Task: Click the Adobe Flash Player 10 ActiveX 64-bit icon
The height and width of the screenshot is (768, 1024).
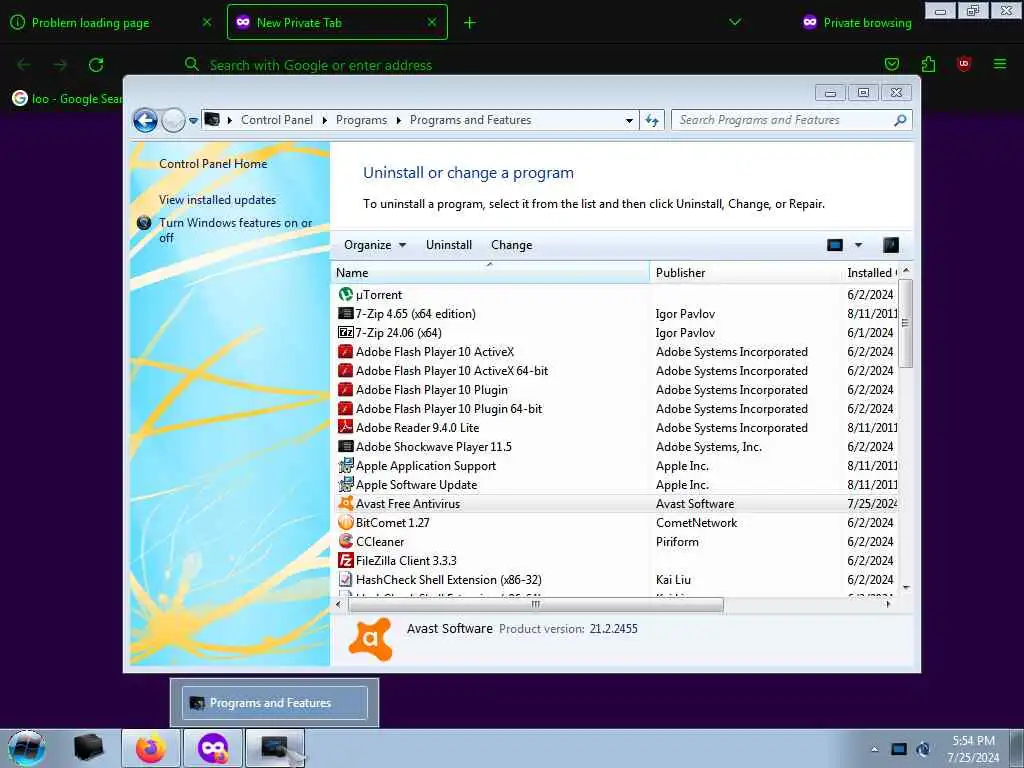Action: coord(345,370)
